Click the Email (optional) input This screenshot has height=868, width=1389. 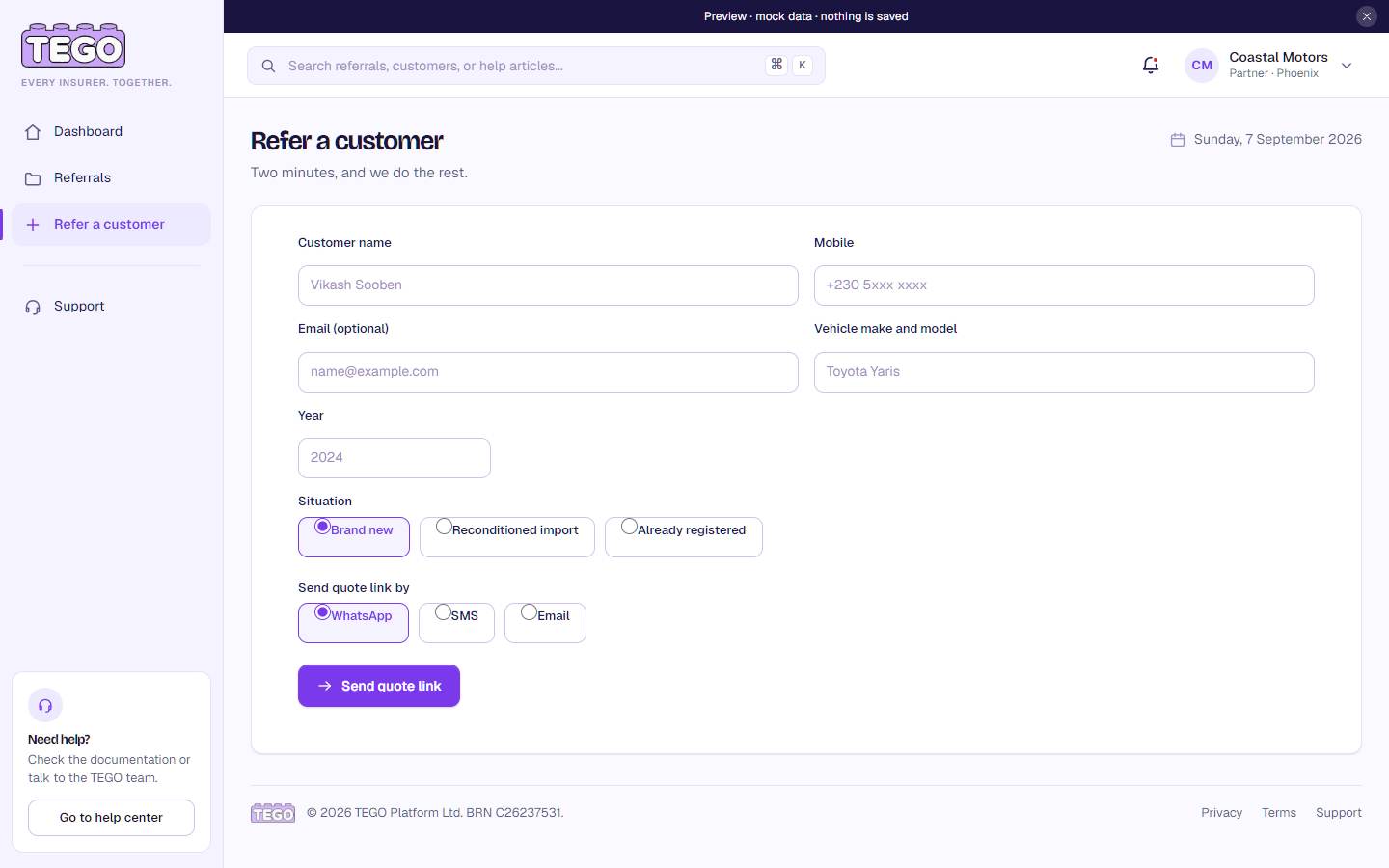click(548, 372)
